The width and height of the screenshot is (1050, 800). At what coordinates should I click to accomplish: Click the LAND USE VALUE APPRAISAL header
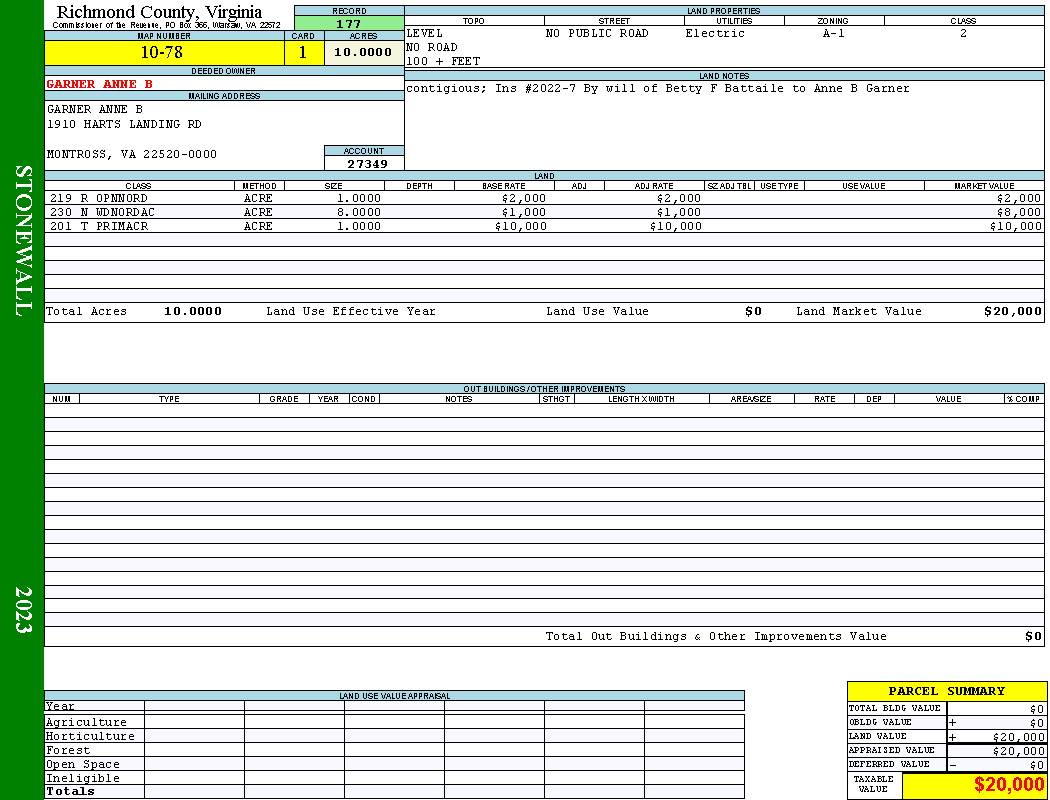394,696
